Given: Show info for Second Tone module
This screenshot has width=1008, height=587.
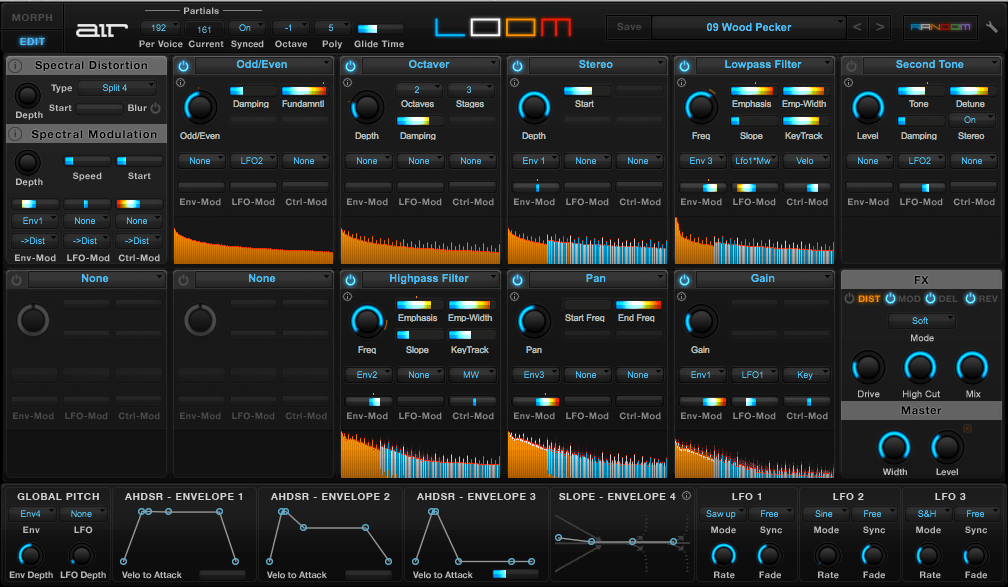Looking at the screenshot, I should tap(849, 83).
